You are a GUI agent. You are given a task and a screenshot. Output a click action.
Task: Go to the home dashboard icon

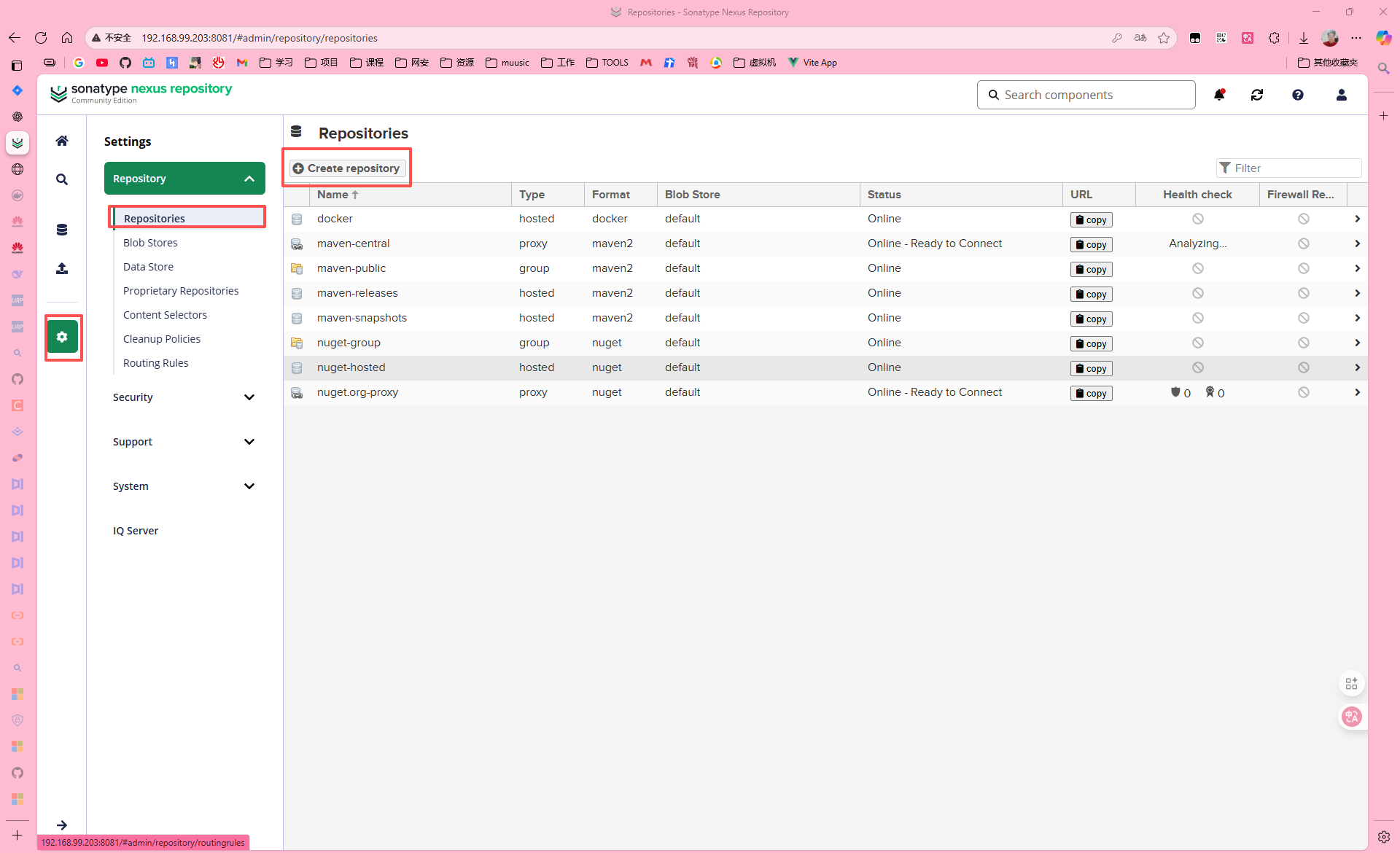62,141
